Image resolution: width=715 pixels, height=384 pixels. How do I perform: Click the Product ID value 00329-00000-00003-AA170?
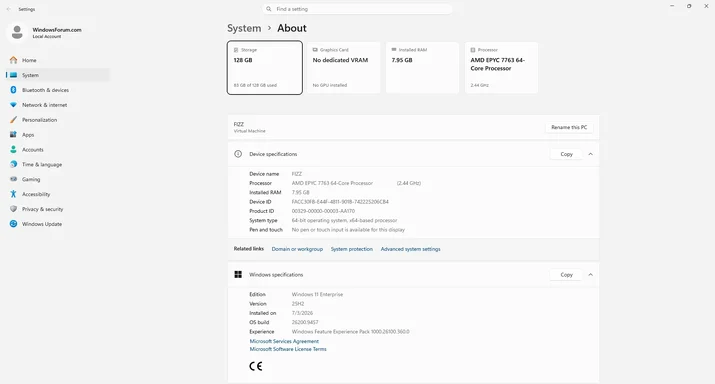pyautogui.click(x=323, y=211)
